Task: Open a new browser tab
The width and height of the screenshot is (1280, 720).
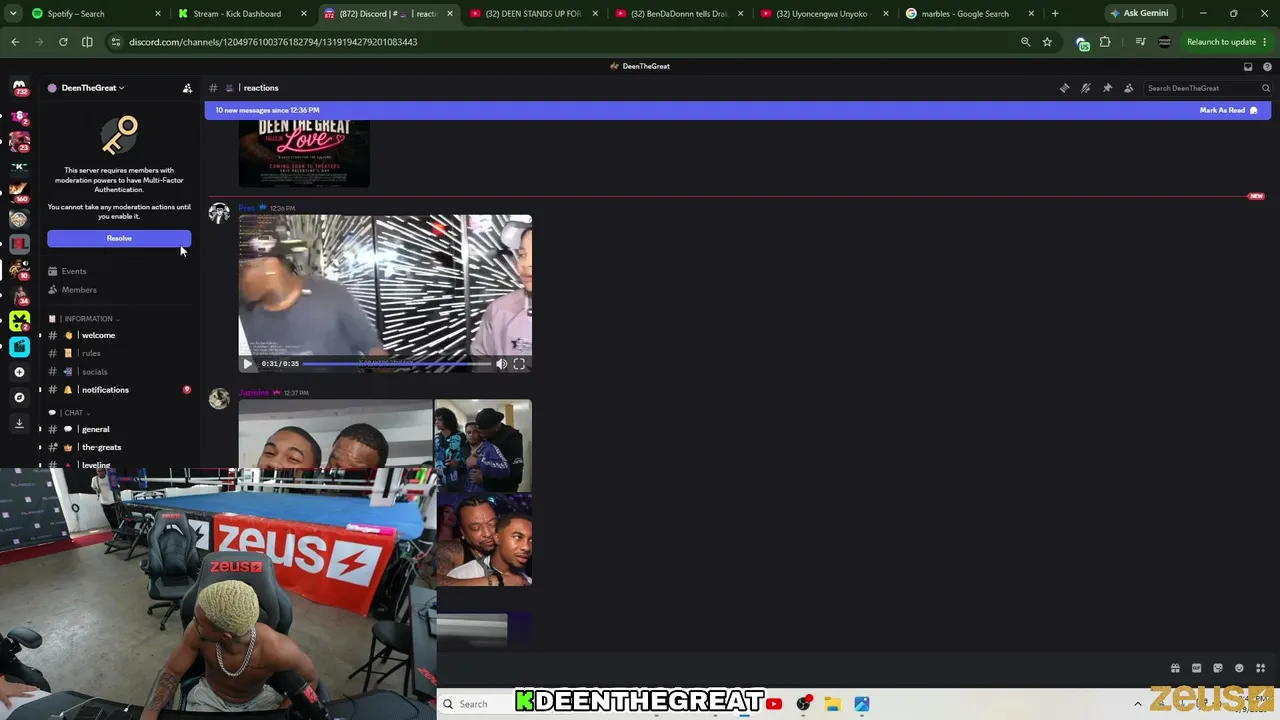Action: coord(1055,14)
